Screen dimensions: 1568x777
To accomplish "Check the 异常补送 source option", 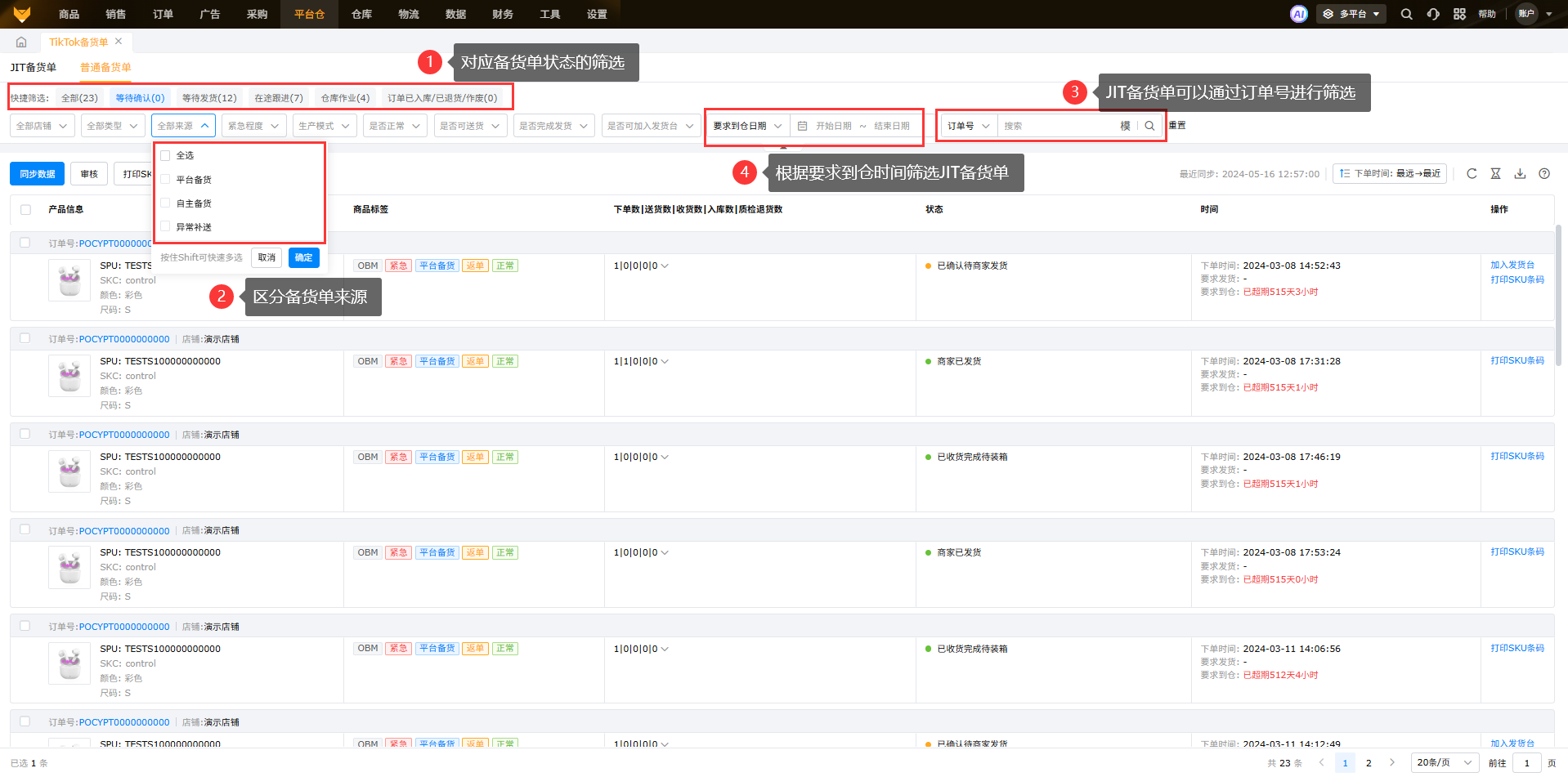I will [166, 227].
